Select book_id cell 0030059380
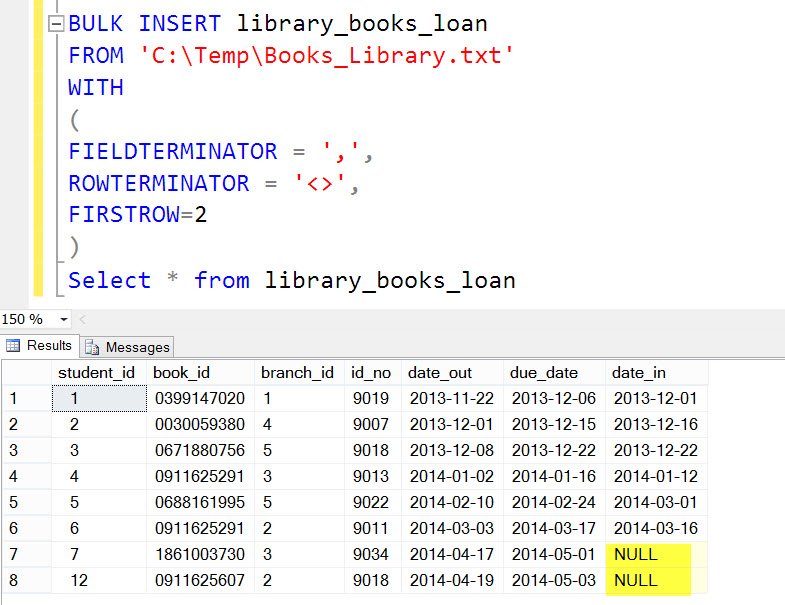Screen dimensions: 785x605 [x=200, y=425]
